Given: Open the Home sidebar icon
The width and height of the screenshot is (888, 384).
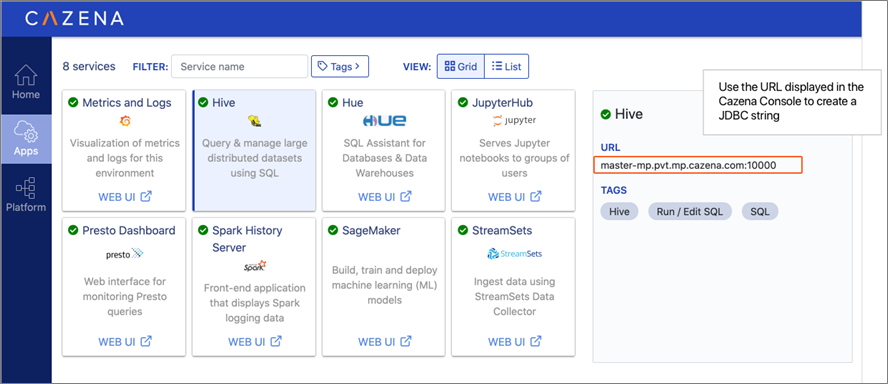Looking at the screenshot, I should click(x=26, y=75).
